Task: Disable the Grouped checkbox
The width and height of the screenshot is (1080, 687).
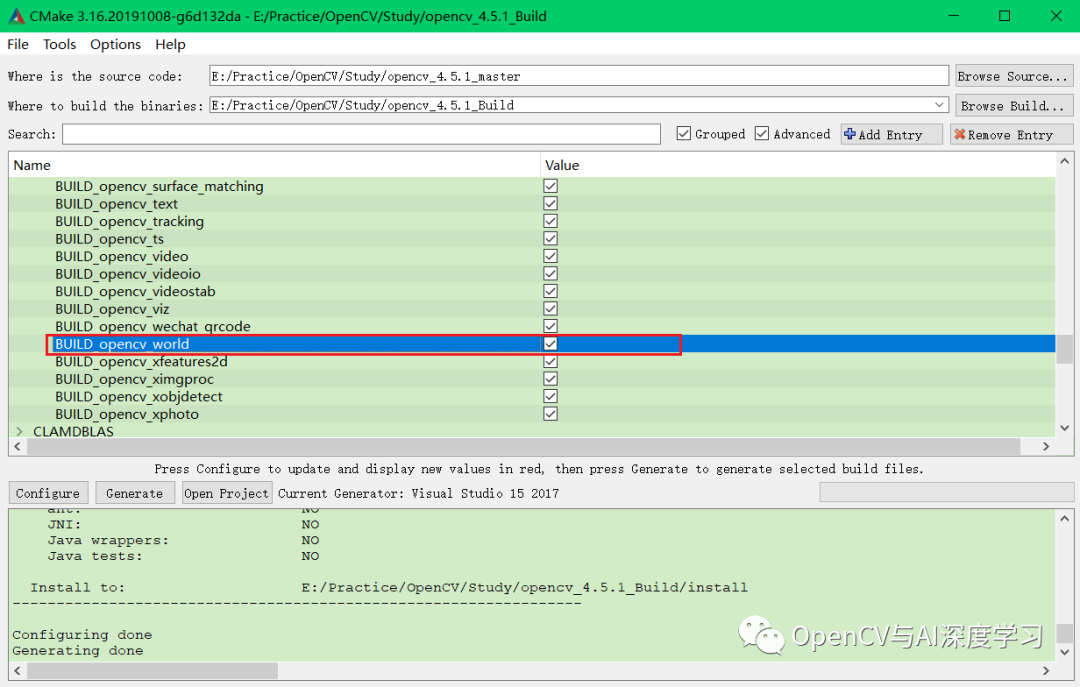Action: (683, 133)
